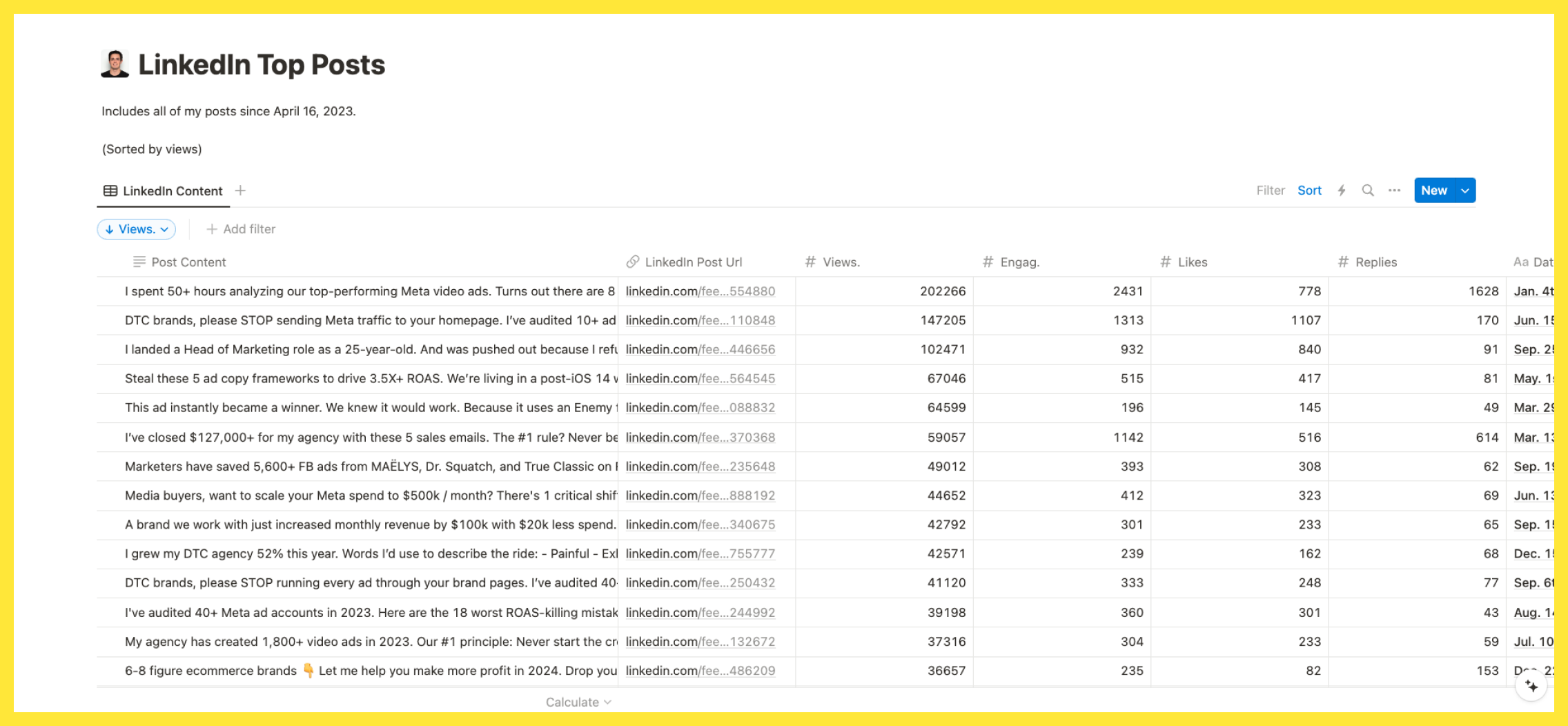This screenshot has height=726, width=1568.
Task: Select the post 'I've audited 40+ Meta ad accounts'
Action: (370, 613)
